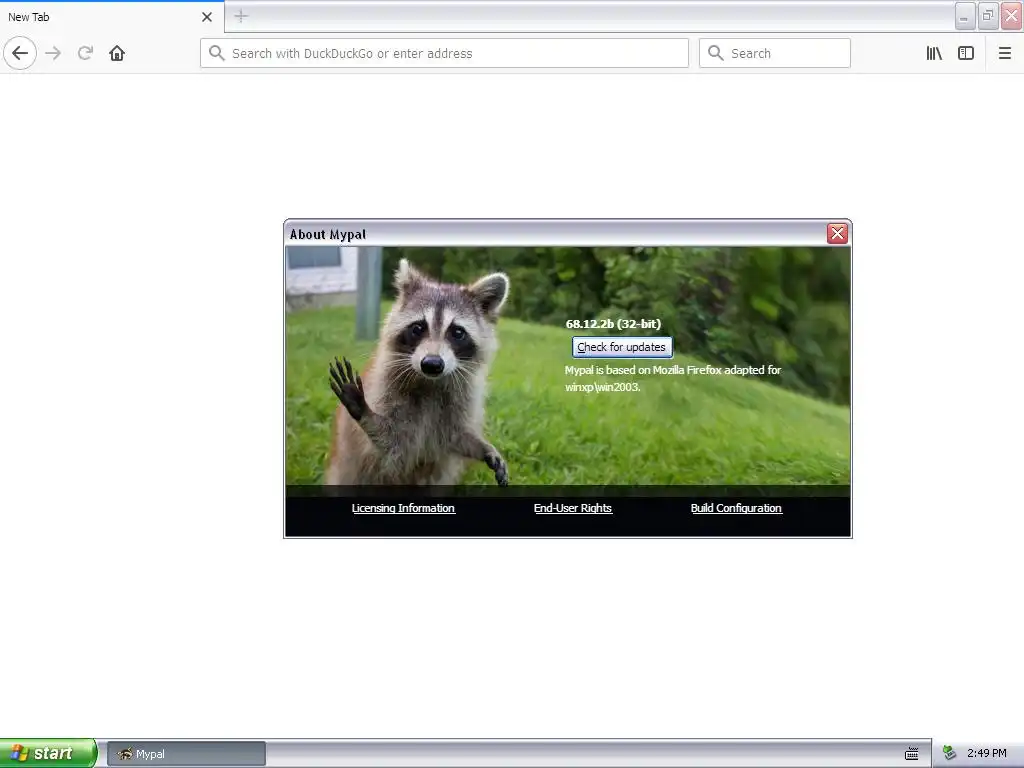Close the About Mypal dialog
Viewport: 1024px width, 768px height.
coord(837,233)
